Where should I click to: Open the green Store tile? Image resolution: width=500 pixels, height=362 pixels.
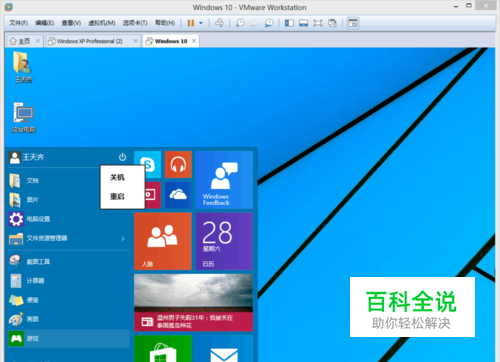(x=163, y=349)
